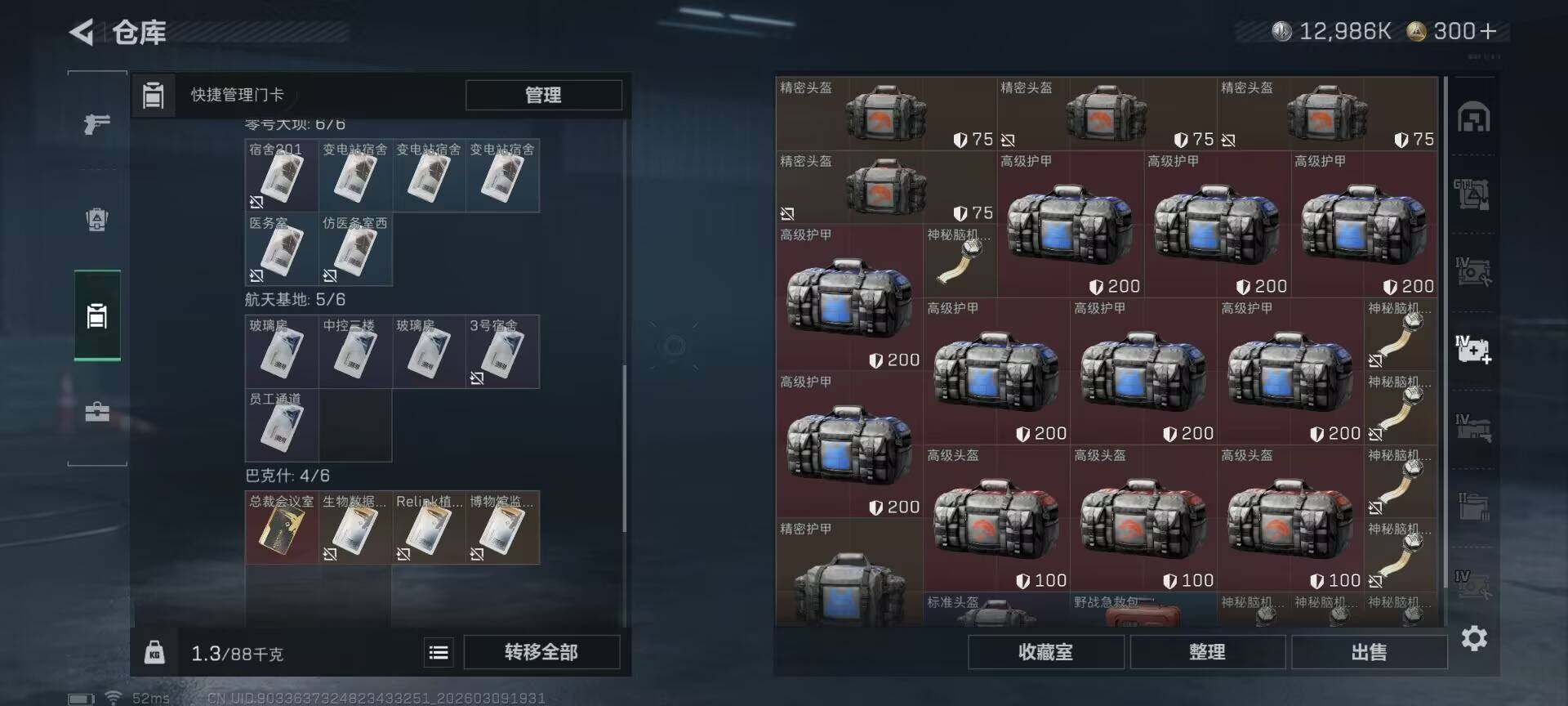Select the highlighted medical kit filter icon

(1474, 349)
